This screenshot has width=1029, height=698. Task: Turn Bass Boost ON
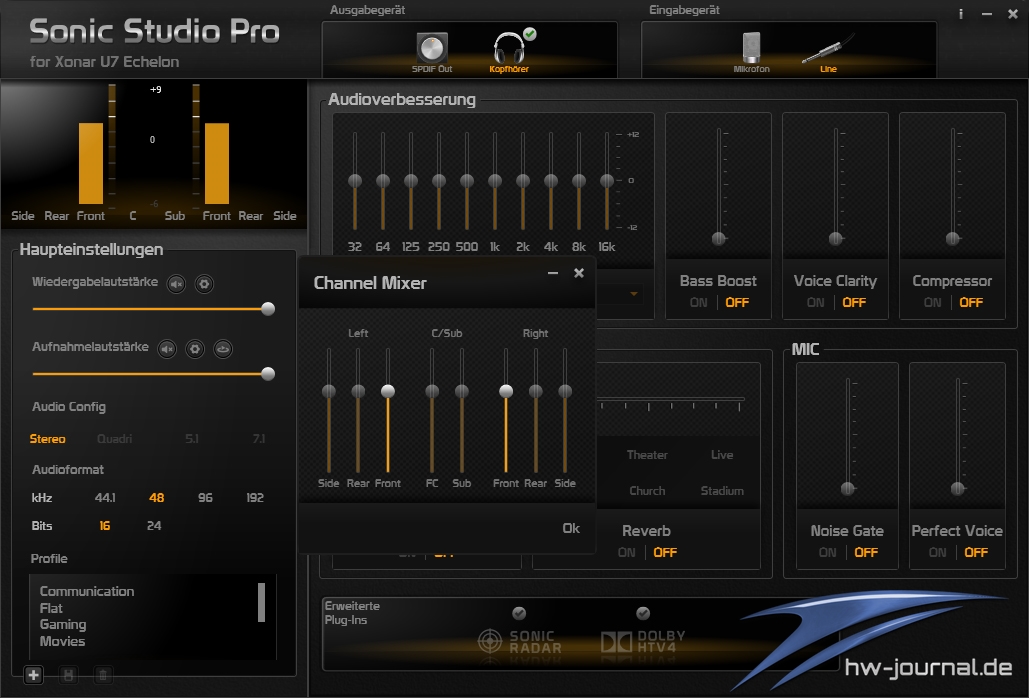pos(698,302)
